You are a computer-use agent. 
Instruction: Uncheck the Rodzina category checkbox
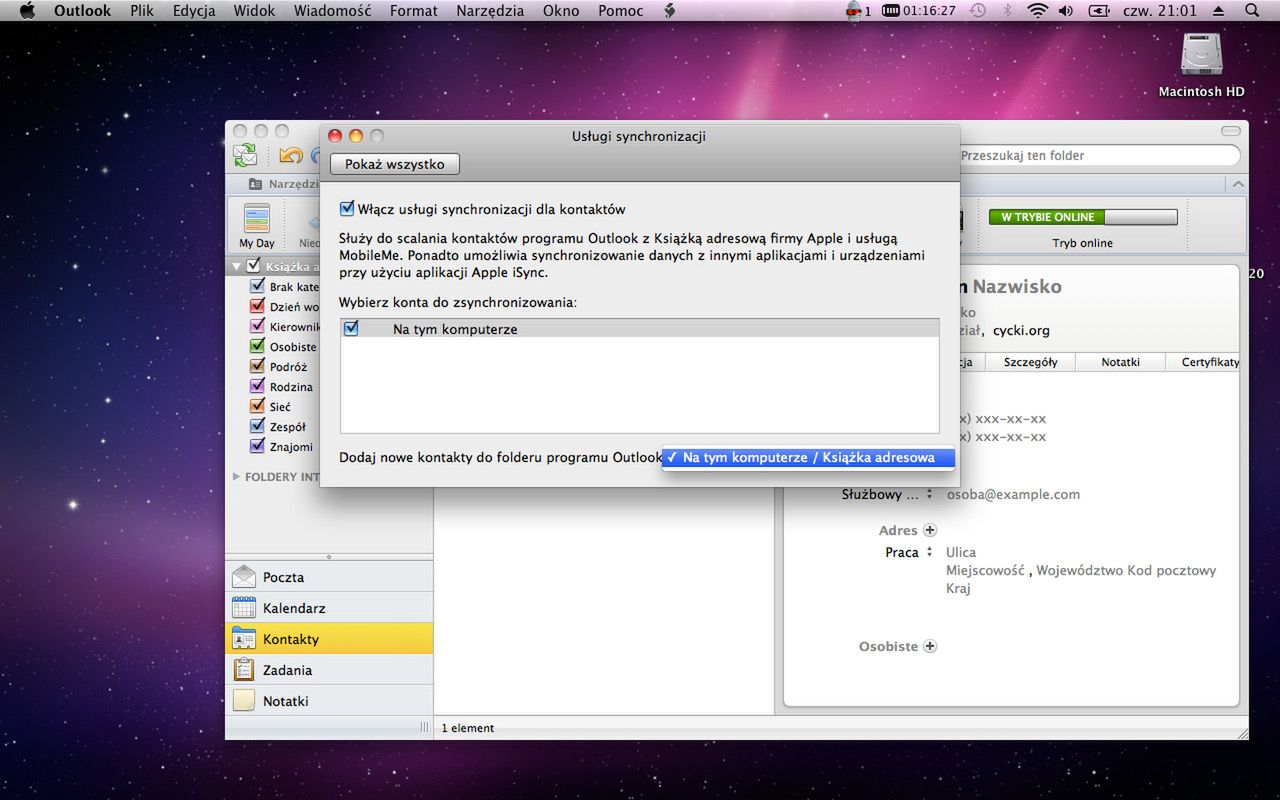[257, 387]
